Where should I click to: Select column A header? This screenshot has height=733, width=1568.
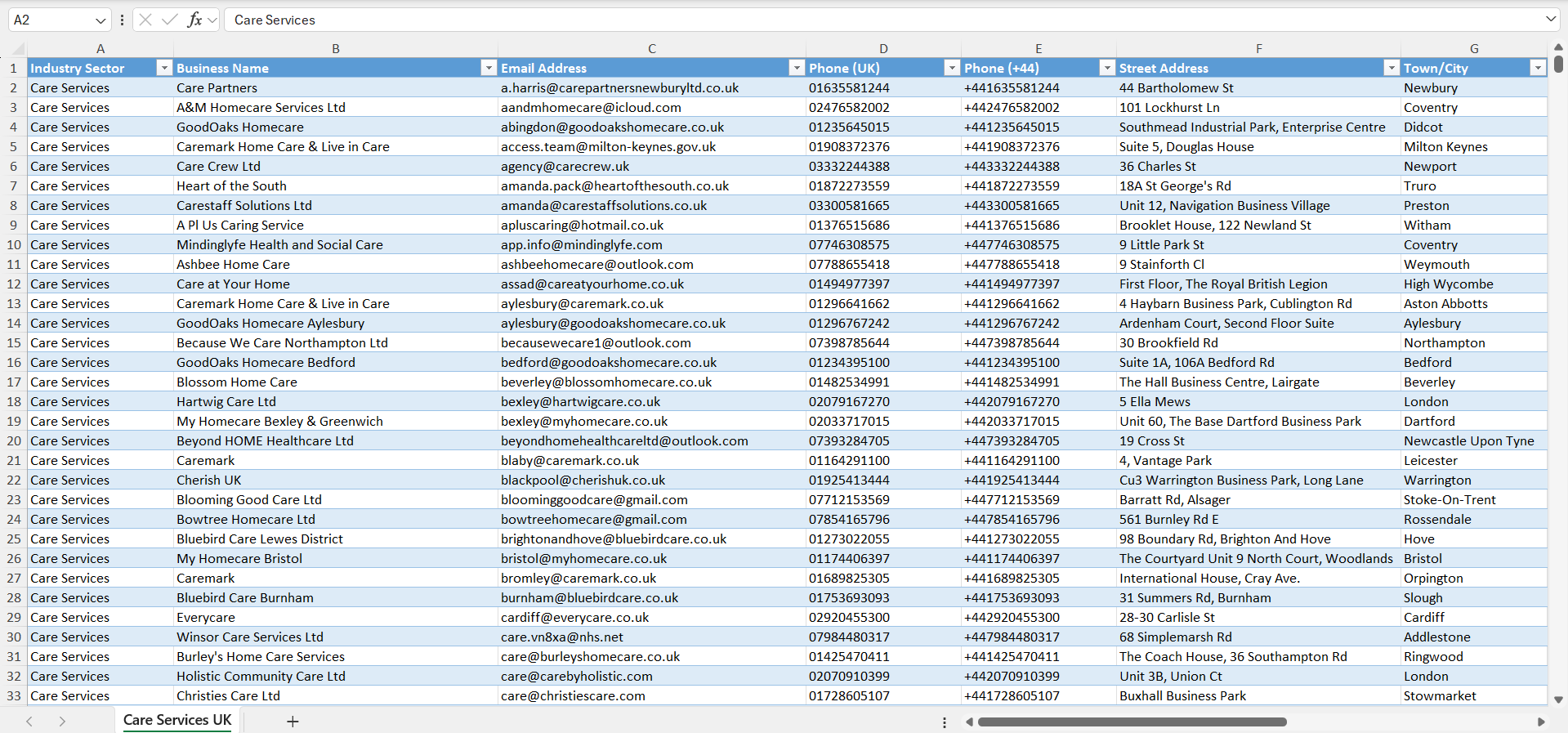[x=100, y=48]
